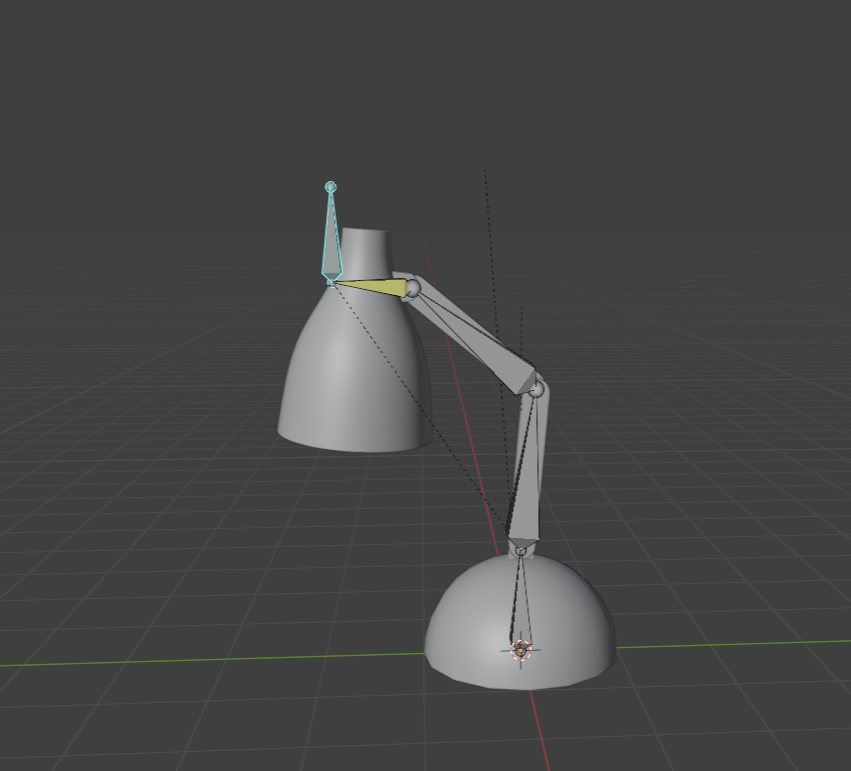The height and width of the screenshot is (771, 851).
Task: Click the joint sphere on top of the dome base
Action: (520, 552)
